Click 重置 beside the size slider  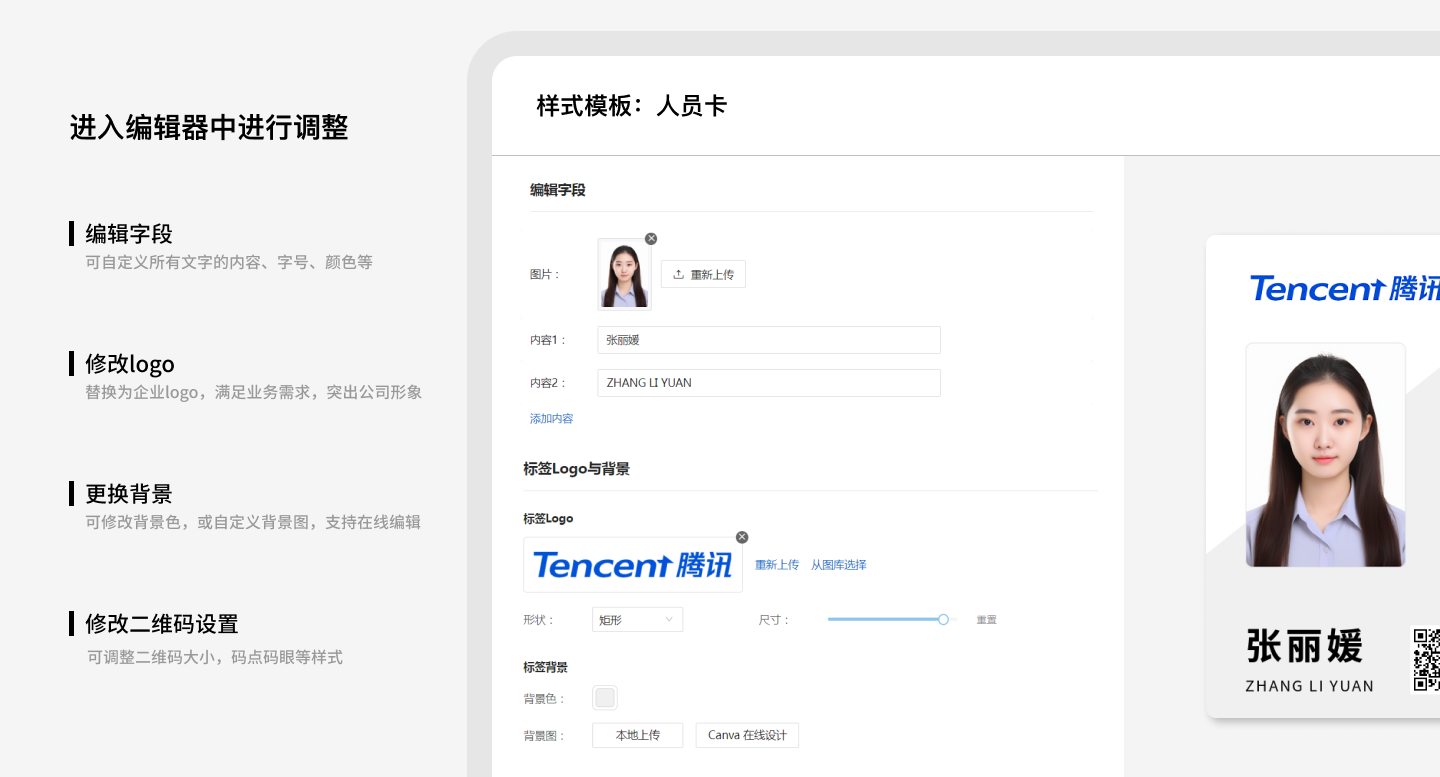click(987, 620)
